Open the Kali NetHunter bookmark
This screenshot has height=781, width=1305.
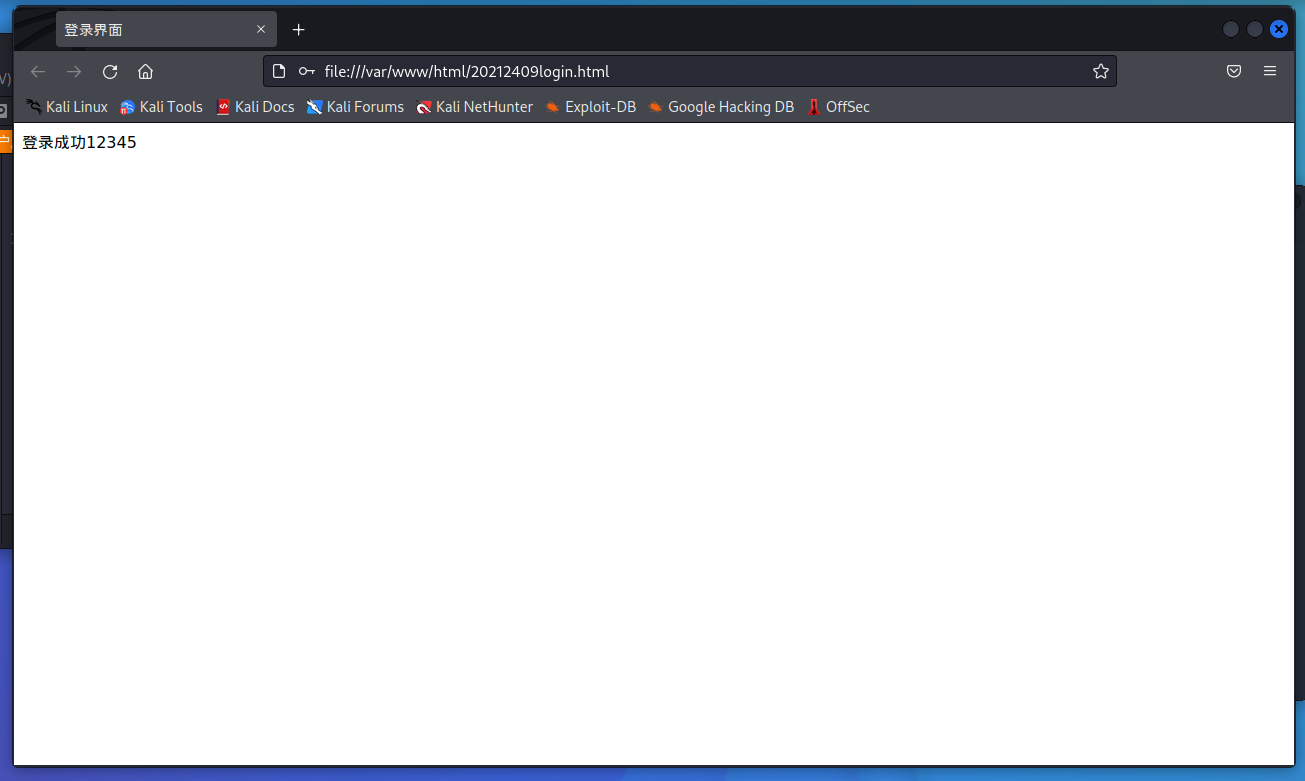click(x=475, y=107)
